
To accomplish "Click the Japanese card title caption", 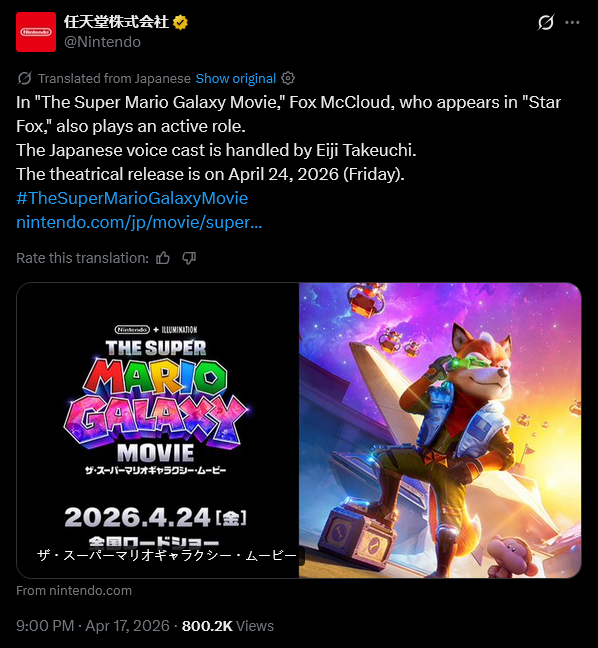I will 167,555.
